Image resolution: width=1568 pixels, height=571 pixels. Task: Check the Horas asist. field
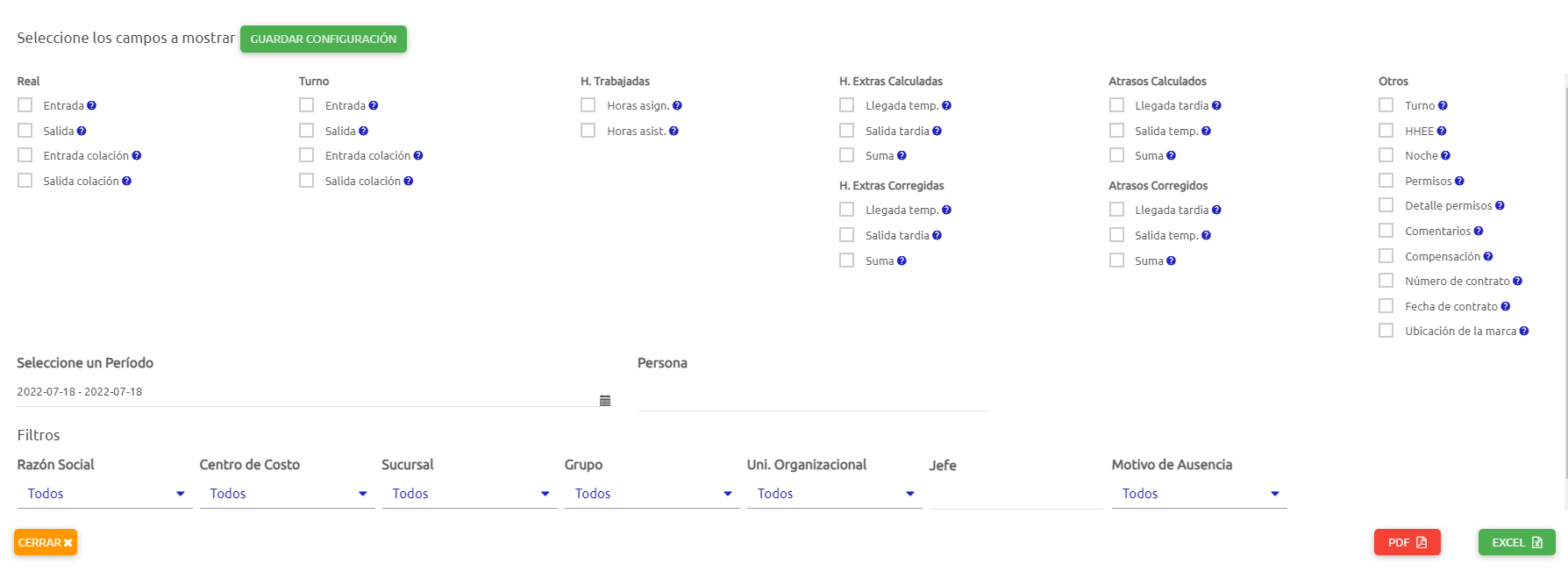588,131
